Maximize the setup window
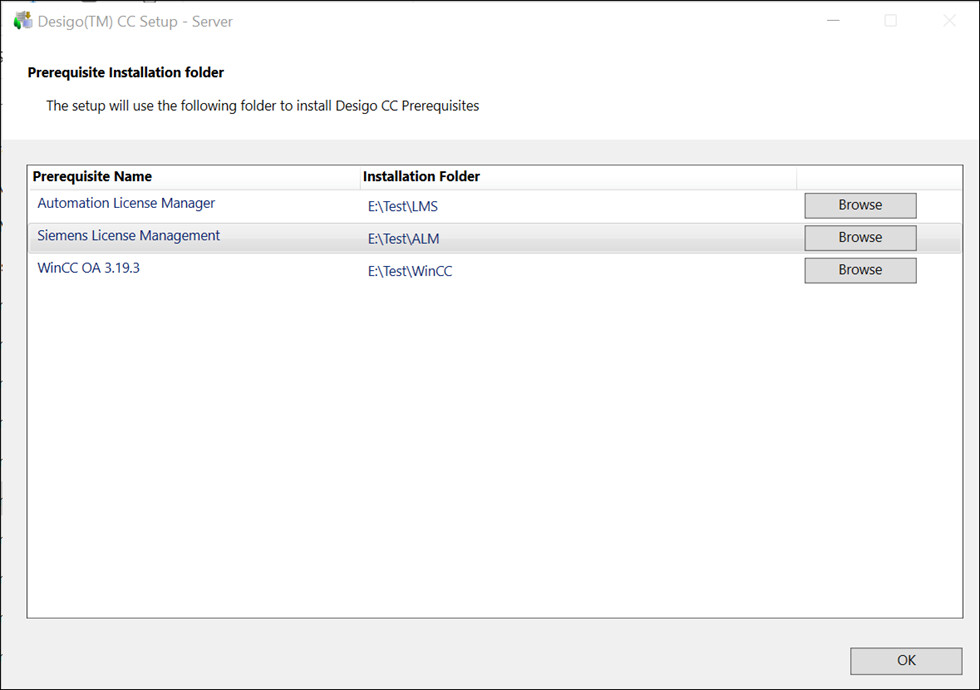The height and width of the screenshot is (690, 980). click(x=890, y=21)
